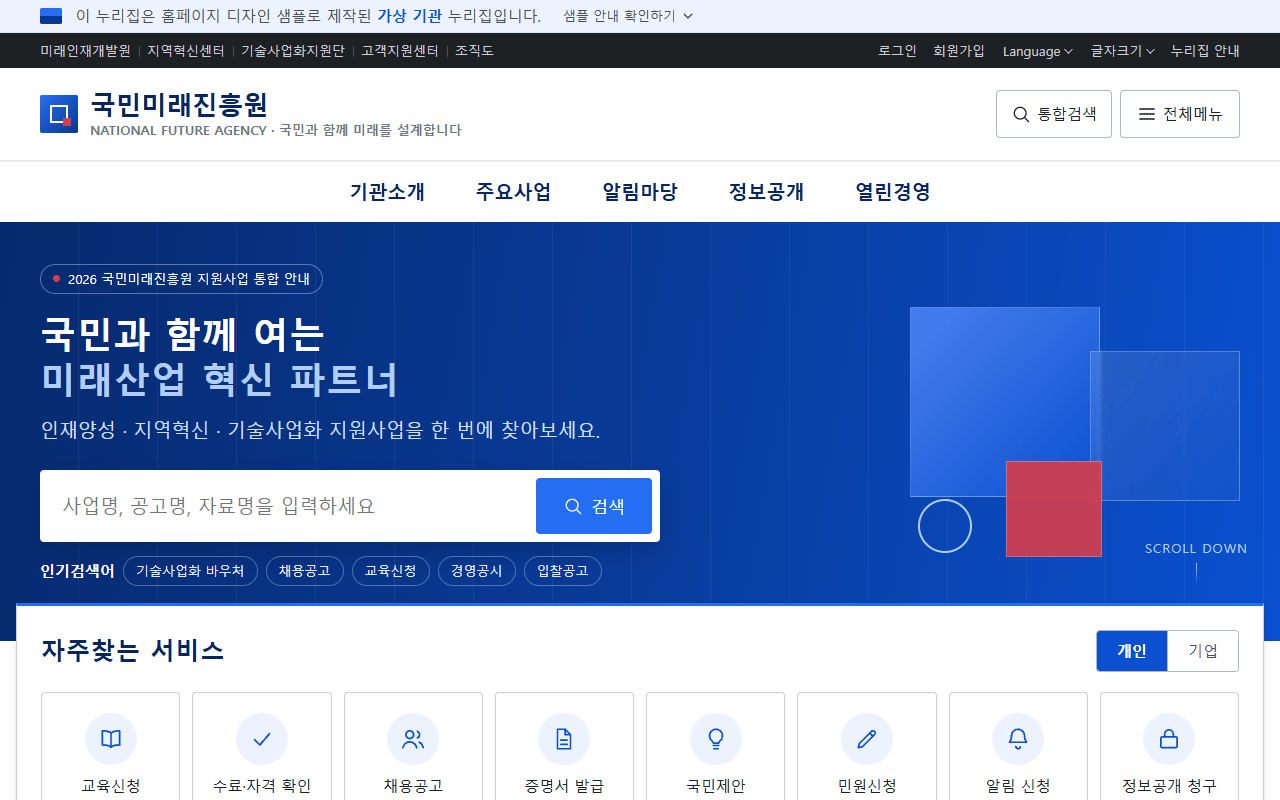Open the 글자크기 font size dropdown

1123,51
